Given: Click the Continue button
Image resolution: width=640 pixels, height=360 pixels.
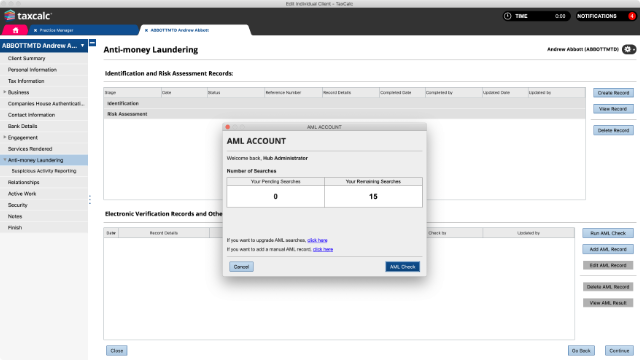Looking at the screenshot, I should (619, 351).
